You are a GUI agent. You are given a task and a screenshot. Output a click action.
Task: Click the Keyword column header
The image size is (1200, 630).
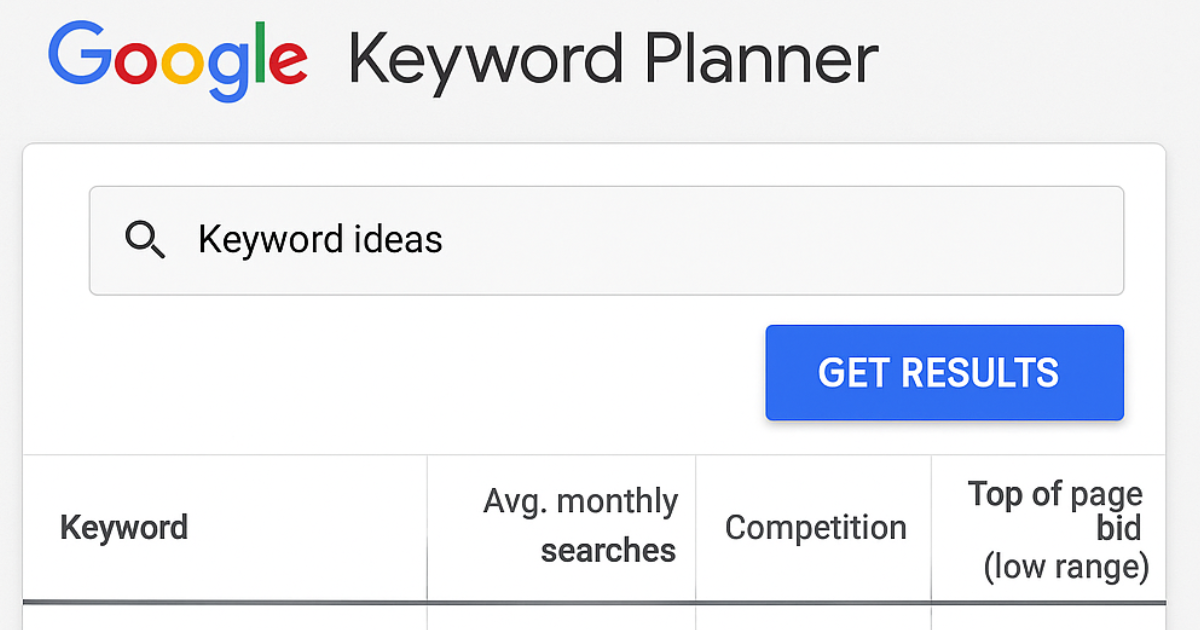(122, 528)
